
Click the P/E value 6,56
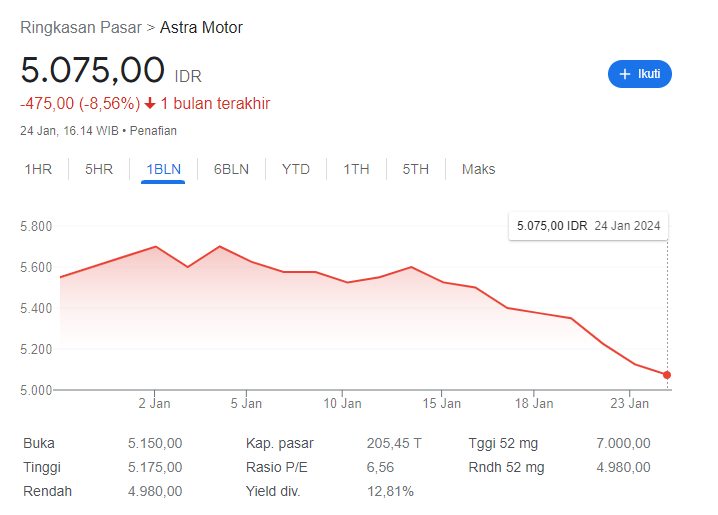pos(380,467)
